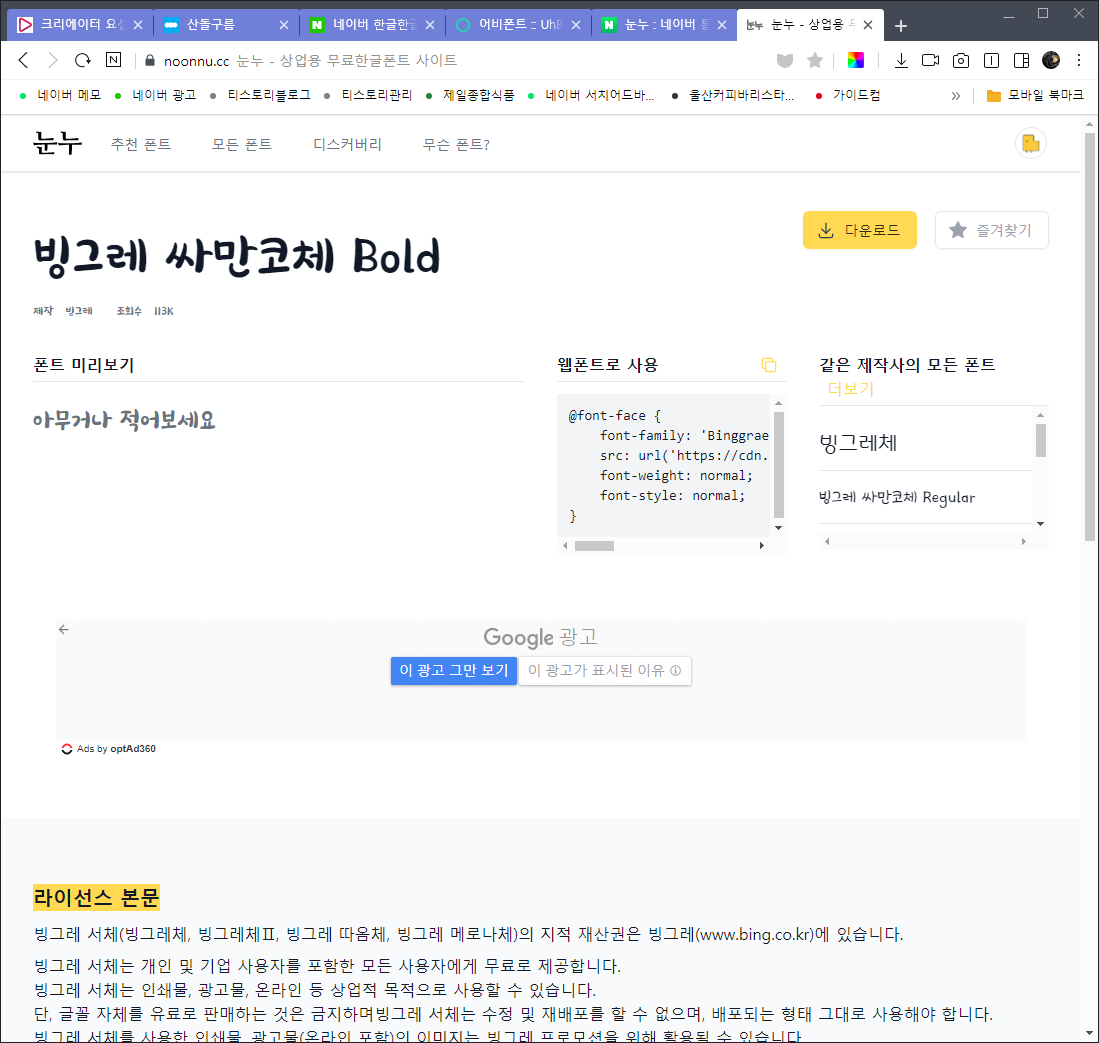Open the browser three-dot menu
Screen dimensions: 1099x1043
click(1079, 60)
